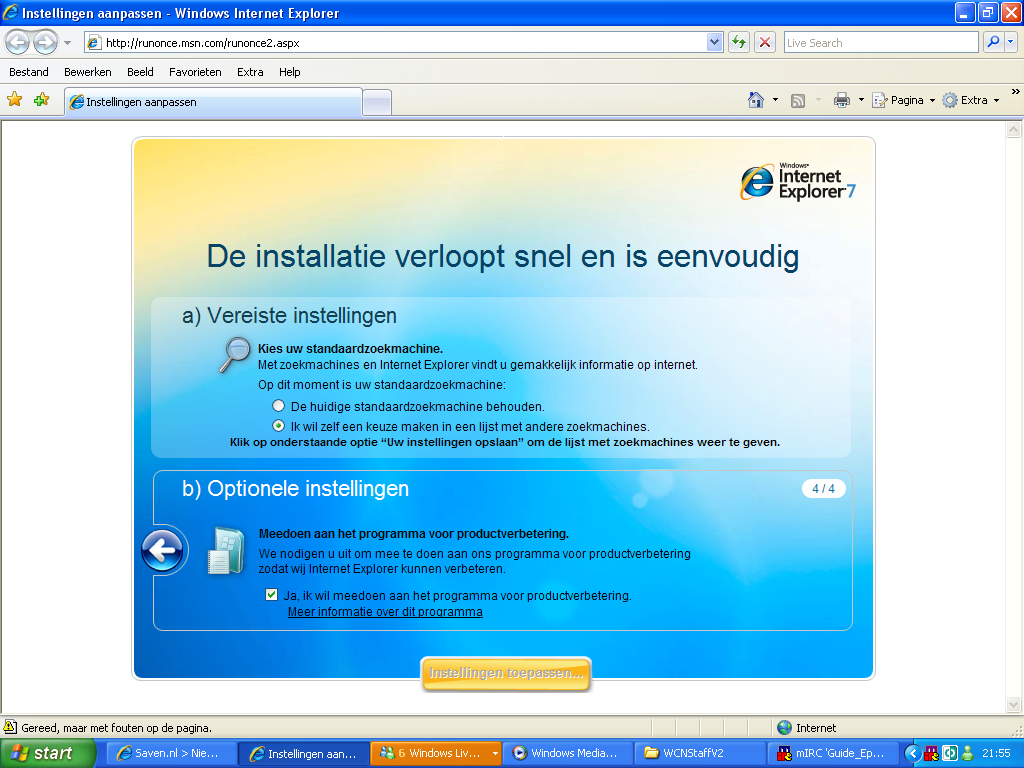Click the RSS feeds icon
Viewport: 1024px width, 768px height.
pyautogui.click(x=798, y=101)
